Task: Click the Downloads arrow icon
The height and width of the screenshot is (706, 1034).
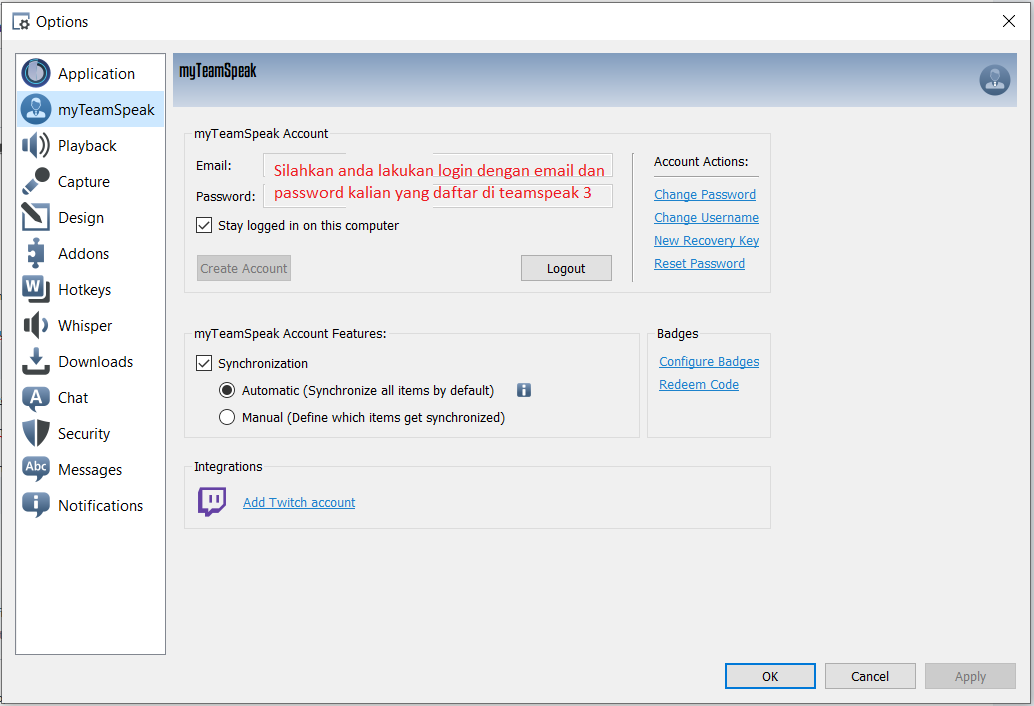Action: tap(36, 361)
